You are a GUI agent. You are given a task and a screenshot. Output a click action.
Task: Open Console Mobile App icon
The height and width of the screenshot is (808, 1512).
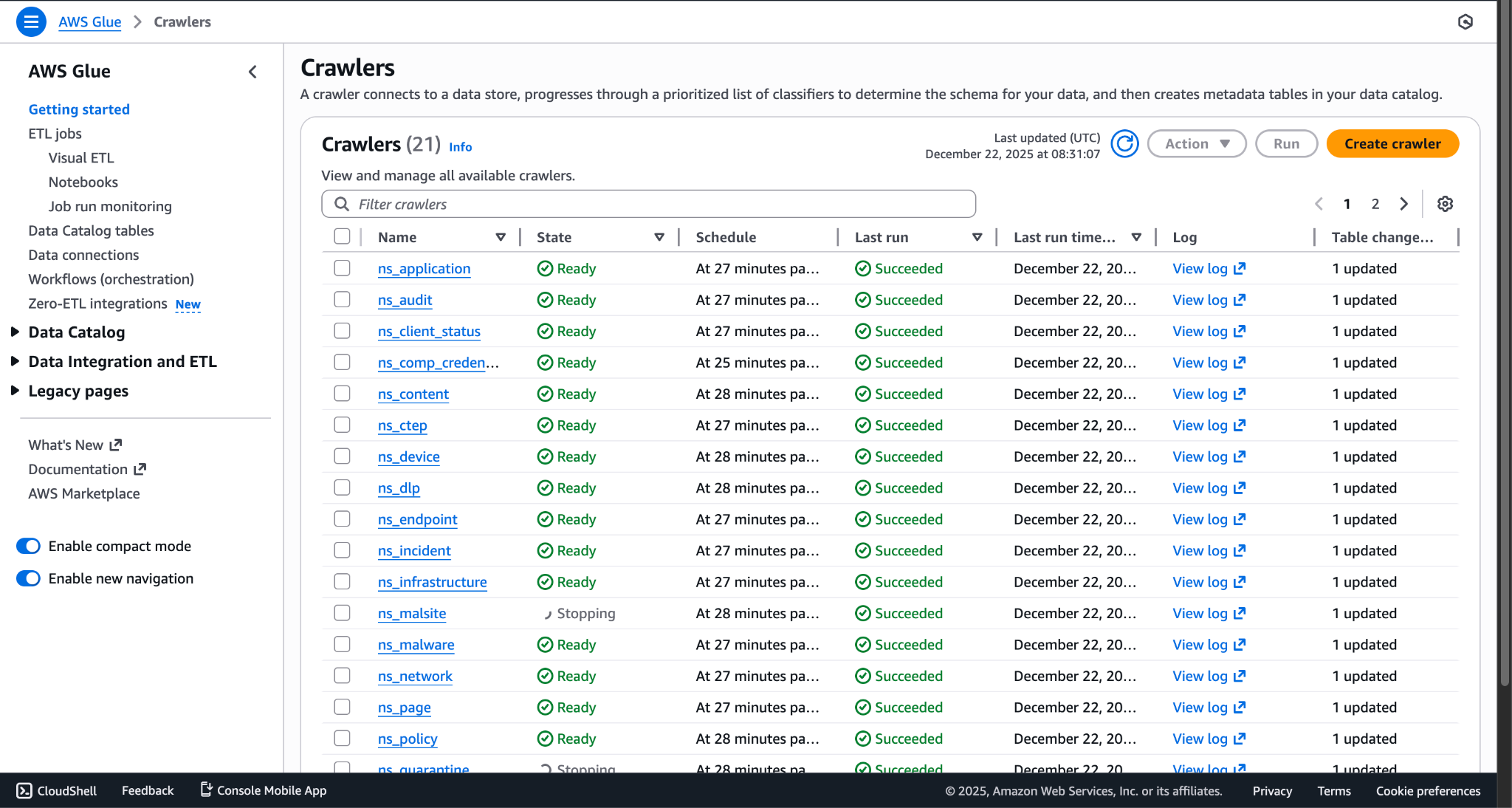(207, 790)
